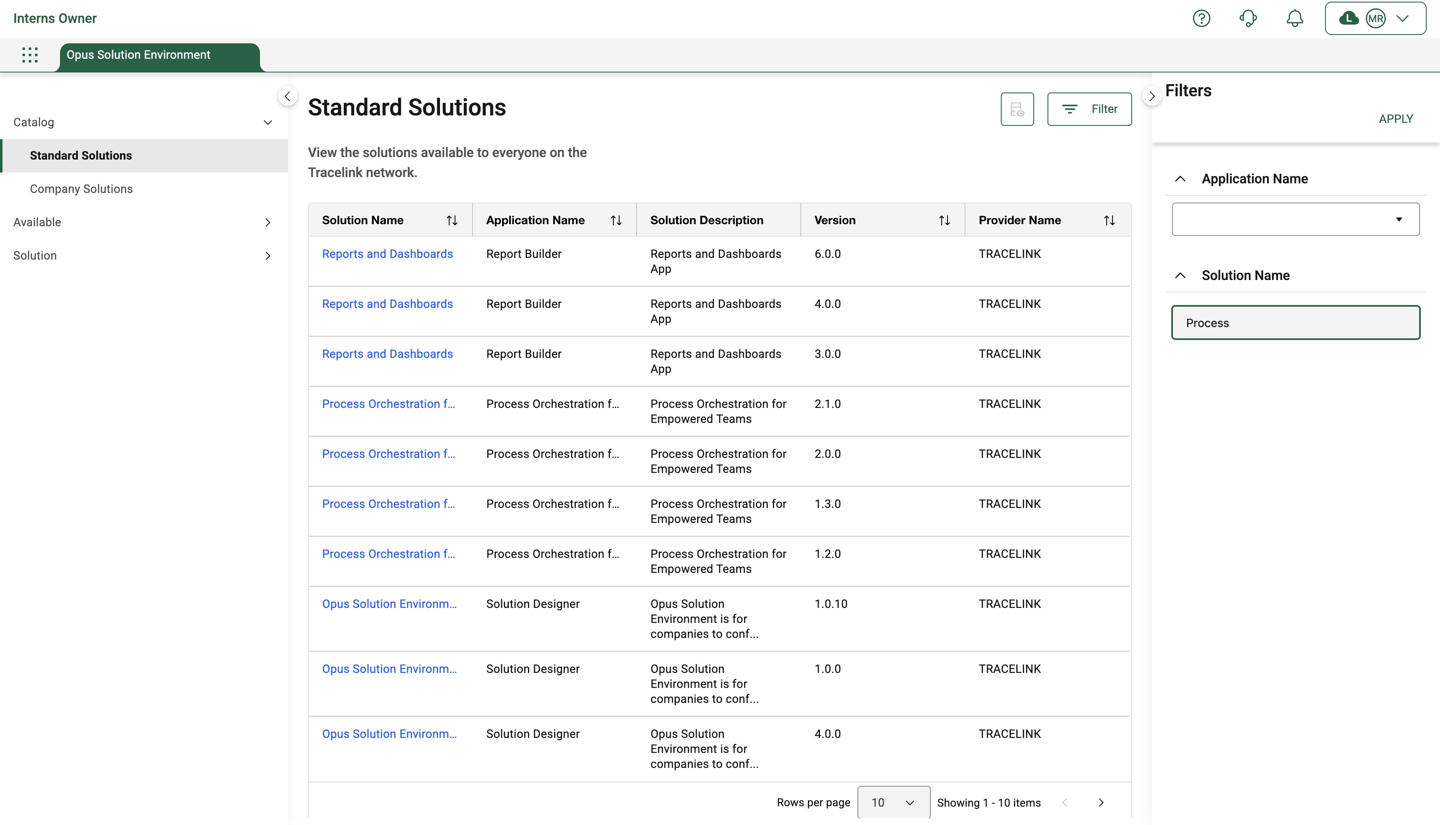This screenshot has width=1440, height=825.
Task: Click the 1.0.10 version cell
Action: 830,604
